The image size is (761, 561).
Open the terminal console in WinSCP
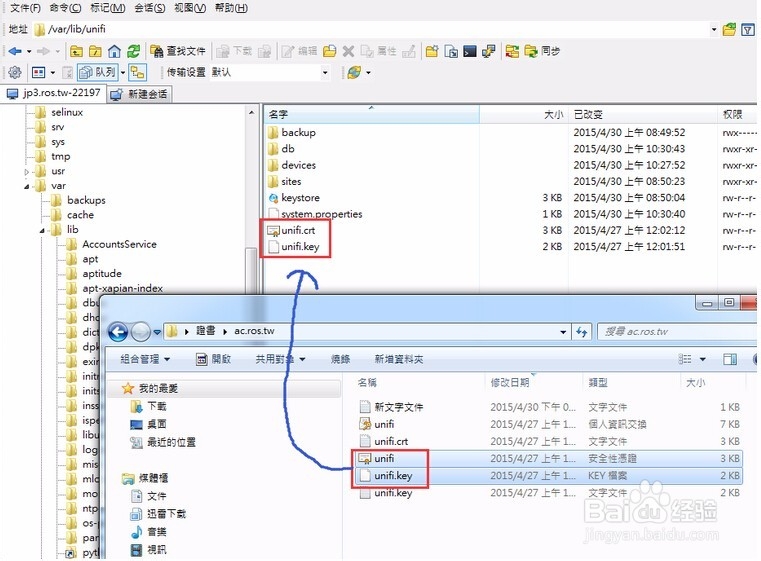(470, 51)
